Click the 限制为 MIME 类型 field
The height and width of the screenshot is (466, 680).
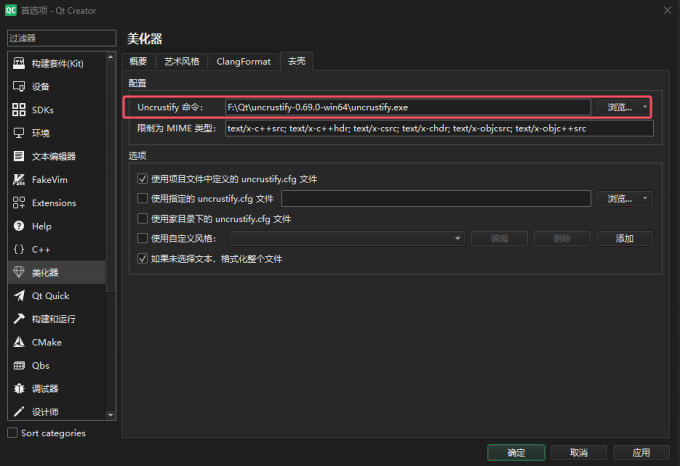pos(439,128)
